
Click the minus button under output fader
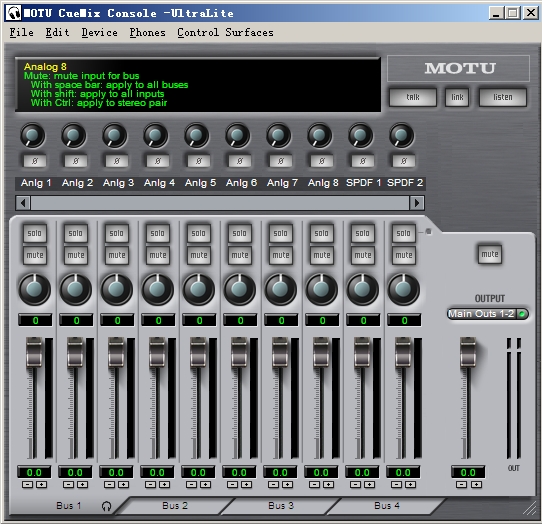[x=461, y=485]
